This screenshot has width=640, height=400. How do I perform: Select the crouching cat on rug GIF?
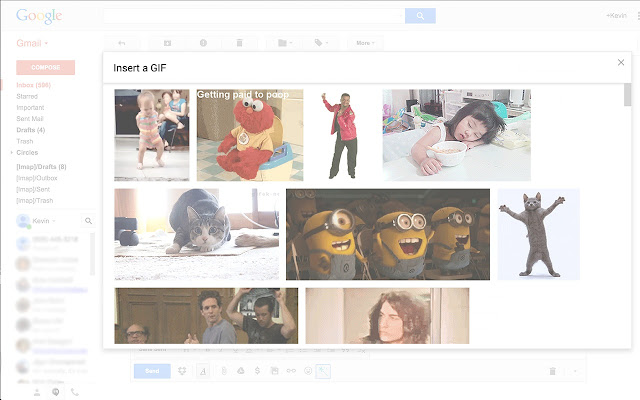(x=197, y=234)
